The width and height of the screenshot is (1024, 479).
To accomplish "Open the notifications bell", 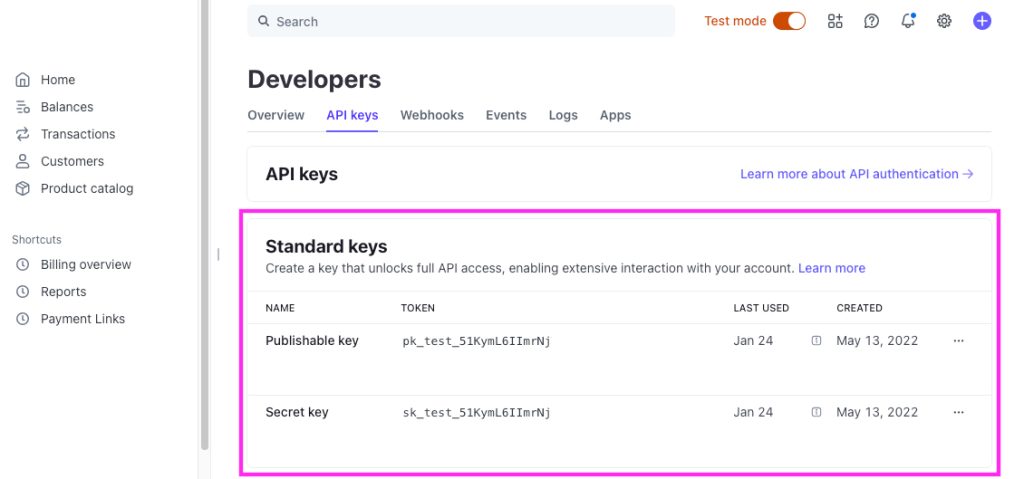I will pyautogui.click(x=908, y=21).
